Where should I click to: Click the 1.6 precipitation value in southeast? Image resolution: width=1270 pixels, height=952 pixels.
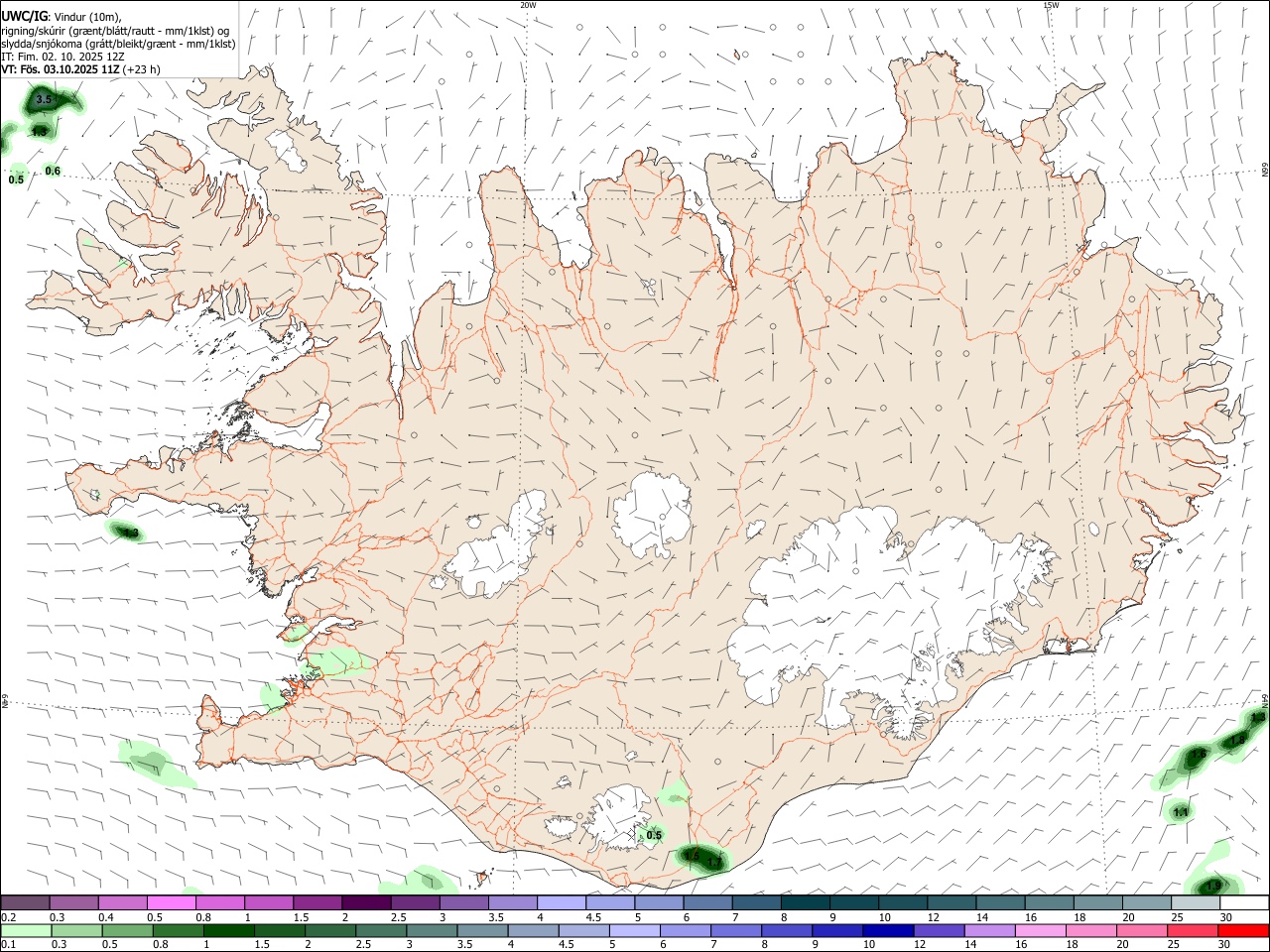click(x=1198, y=755)
